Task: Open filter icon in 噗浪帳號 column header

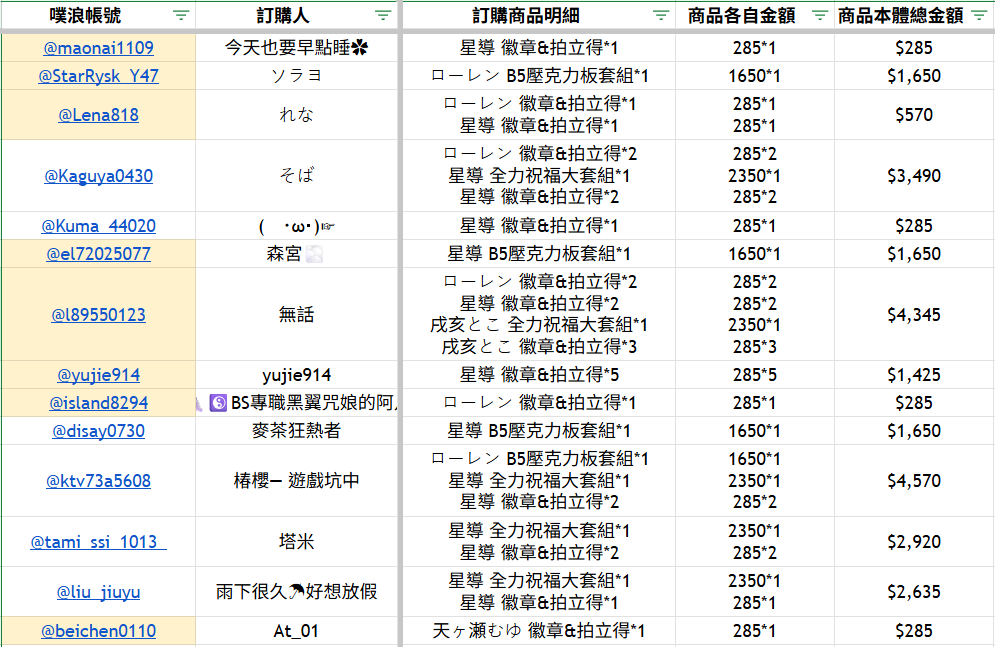Action: (181, 15)
